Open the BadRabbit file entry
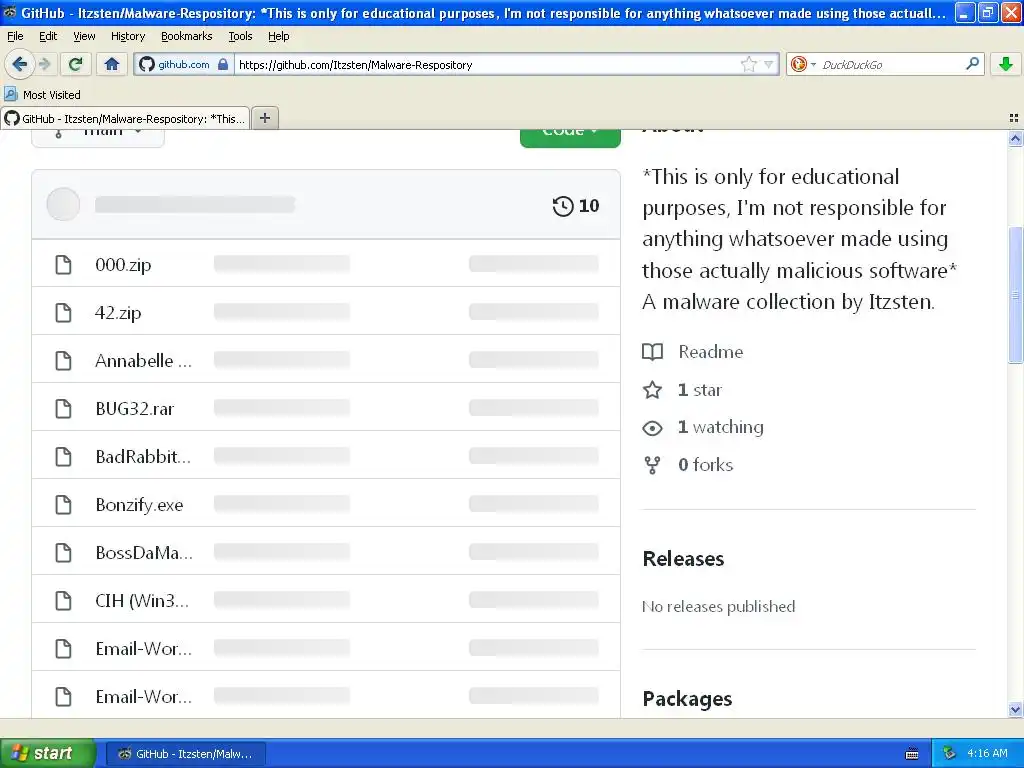The height and width of the screenshot is (768, 1024). [143, 456]
